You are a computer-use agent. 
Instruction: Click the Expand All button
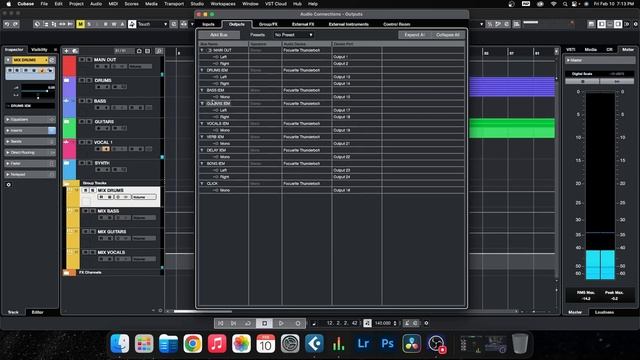click(415, 35)
